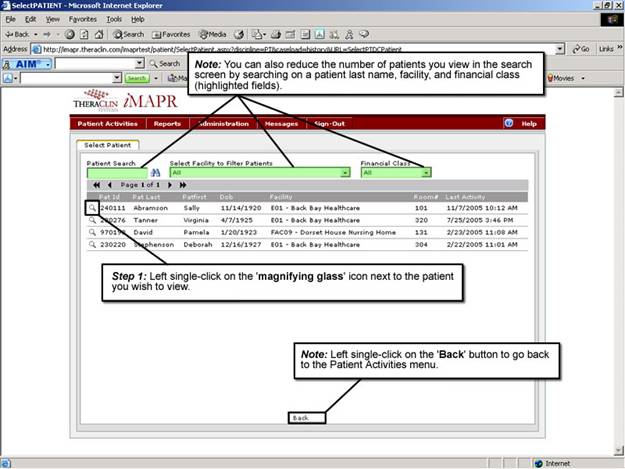Click magnifying glass for patient Stephenson
625x469 pixels.
(x=91, y=244)
